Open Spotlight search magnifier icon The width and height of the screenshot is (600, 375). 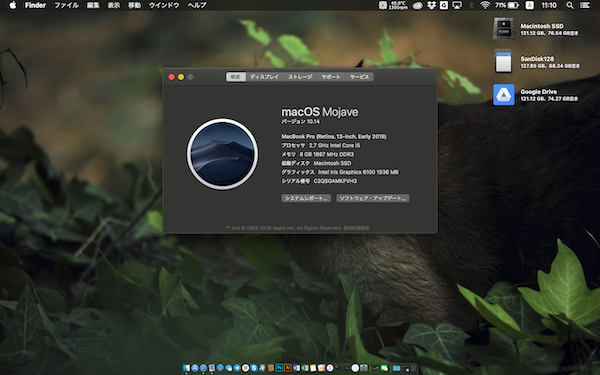click(x=570, y=5)
